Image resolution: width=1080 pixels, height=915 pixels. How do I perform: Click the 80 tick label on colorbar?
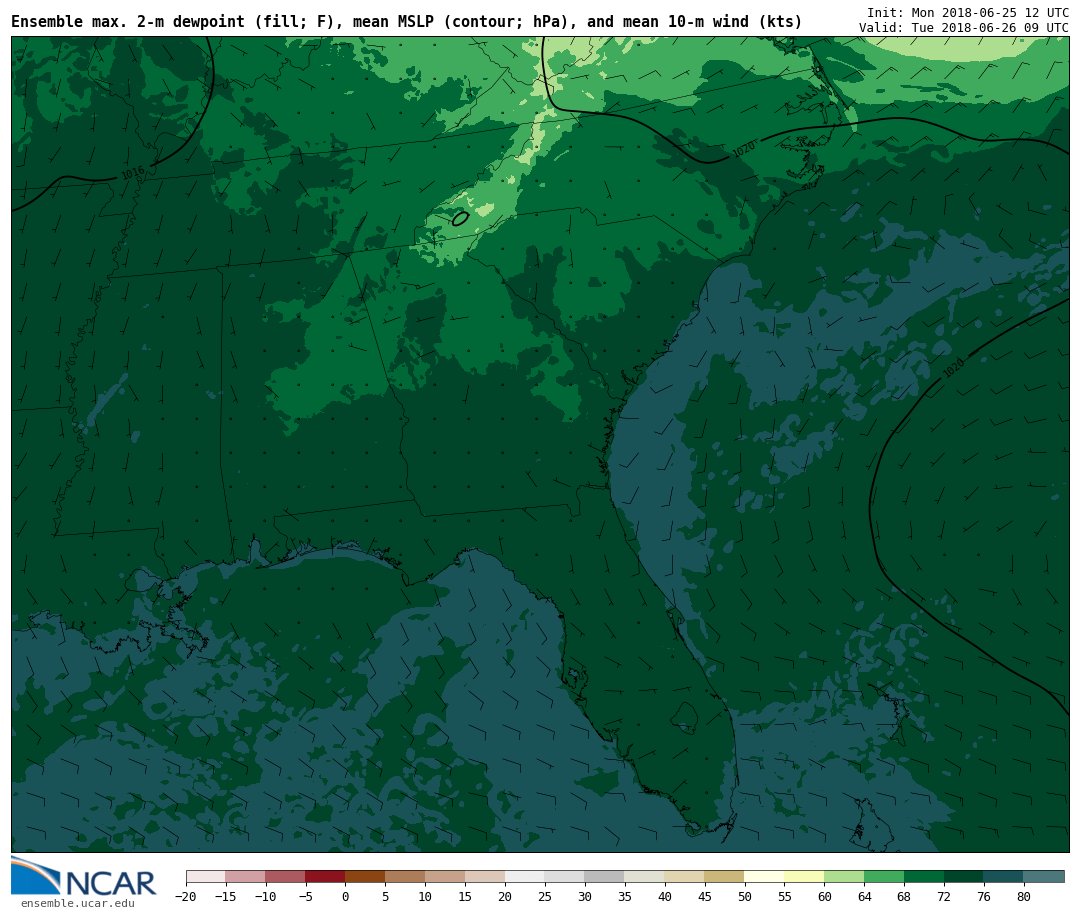1023,897
